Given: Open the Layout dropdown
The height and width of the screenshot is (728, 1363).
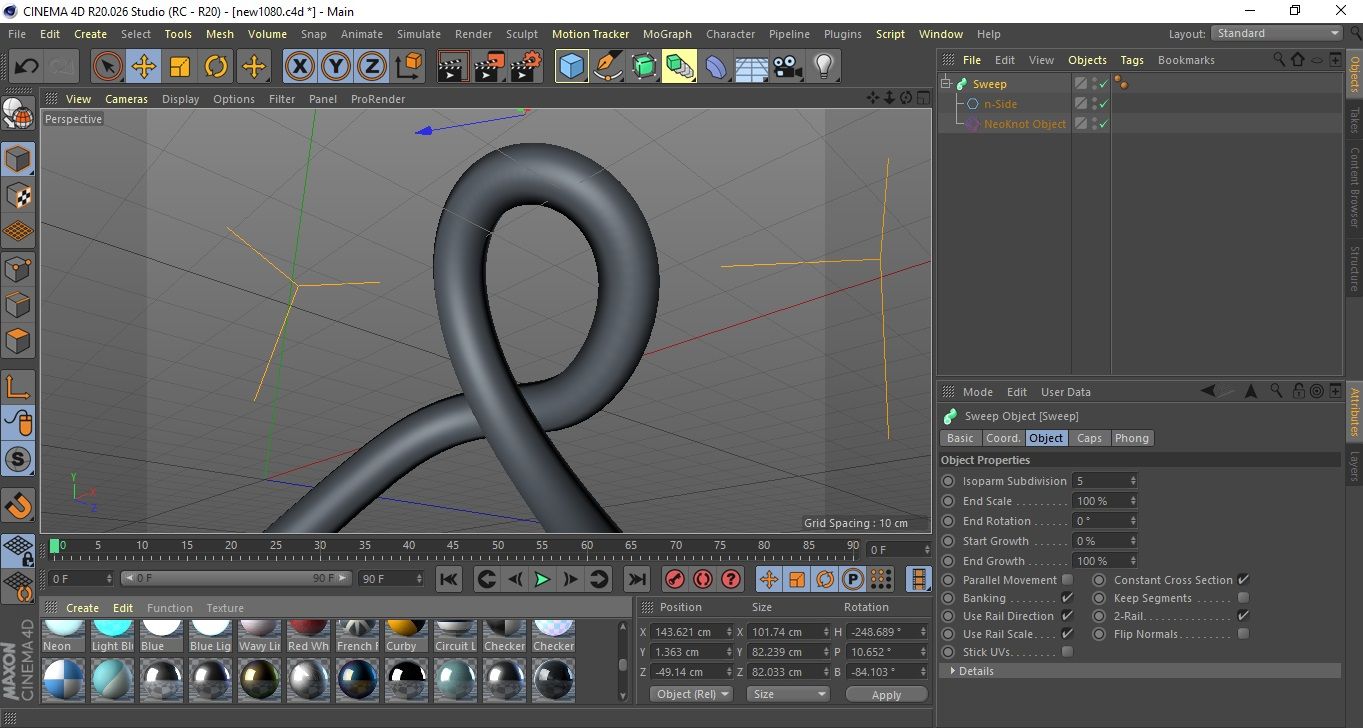Looking at the screenshot, I should [x=1277, y=33].
